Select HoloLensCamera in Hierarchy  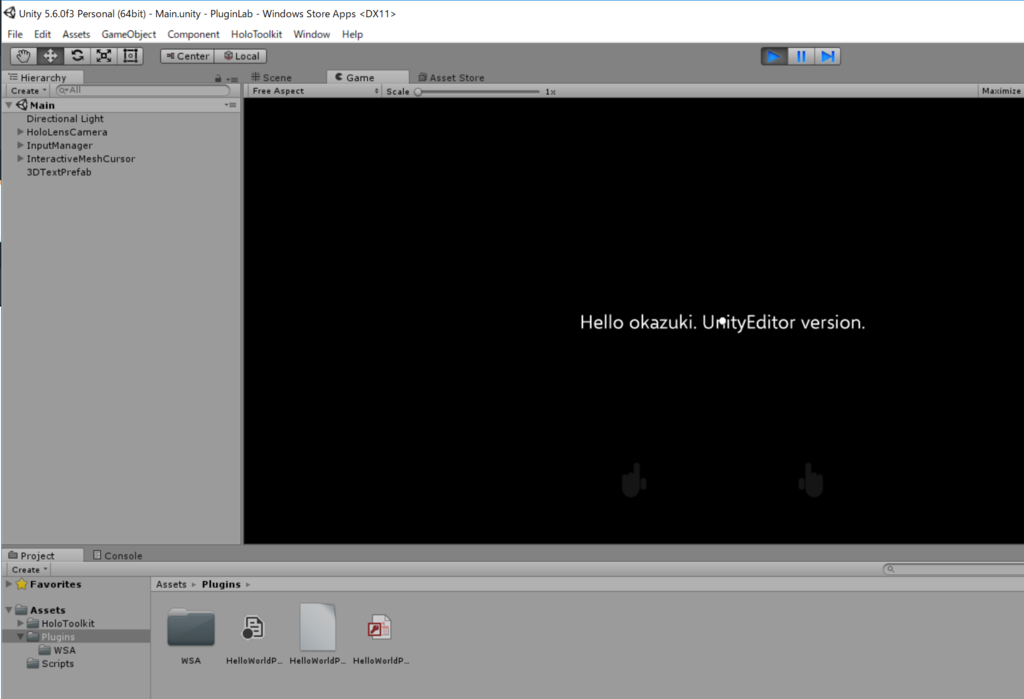67,132
